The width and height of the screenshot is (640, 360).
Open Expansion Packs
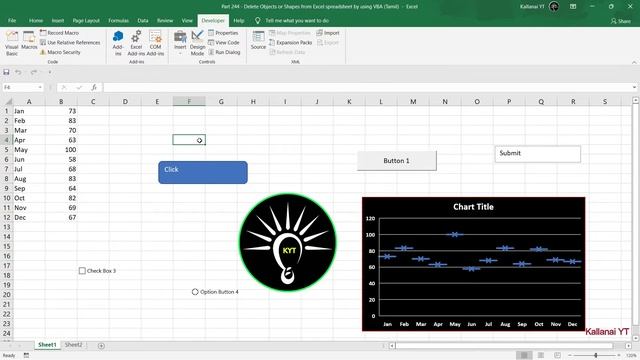point(290,42)
